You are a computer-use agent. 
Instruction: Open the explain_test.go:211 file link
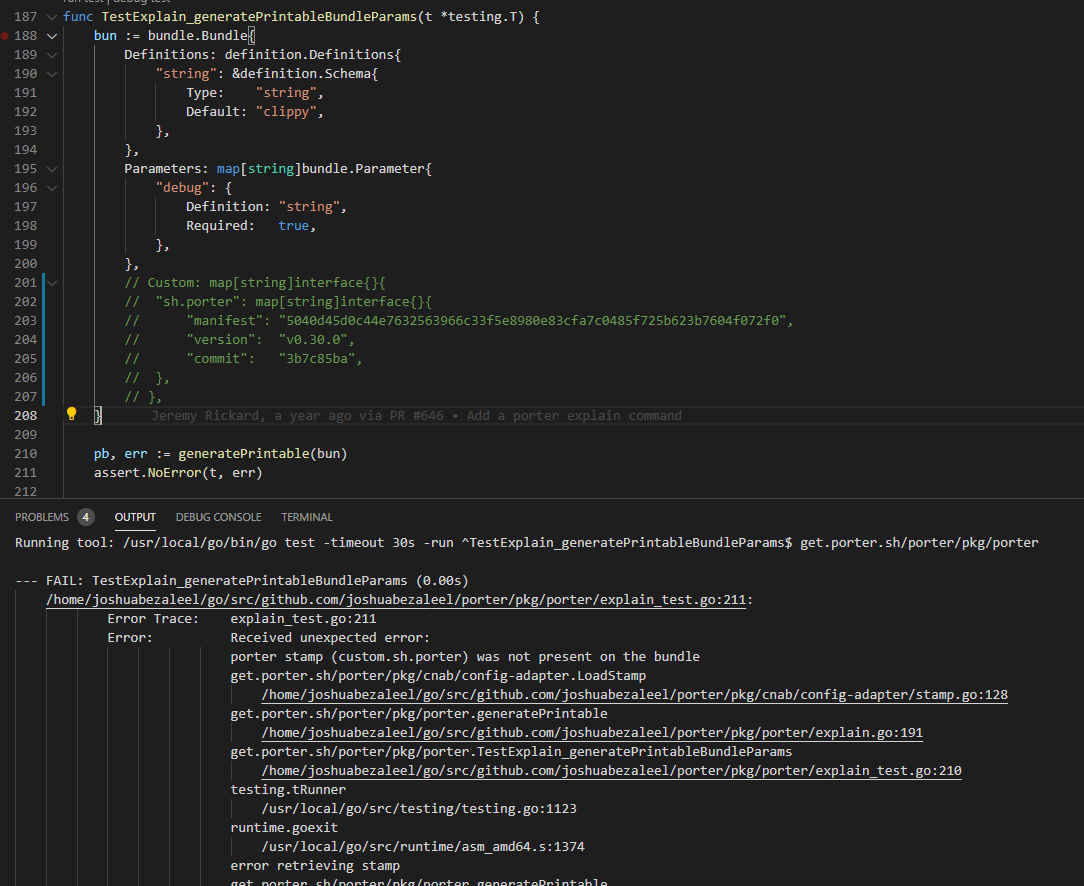[x=396, y=600]
